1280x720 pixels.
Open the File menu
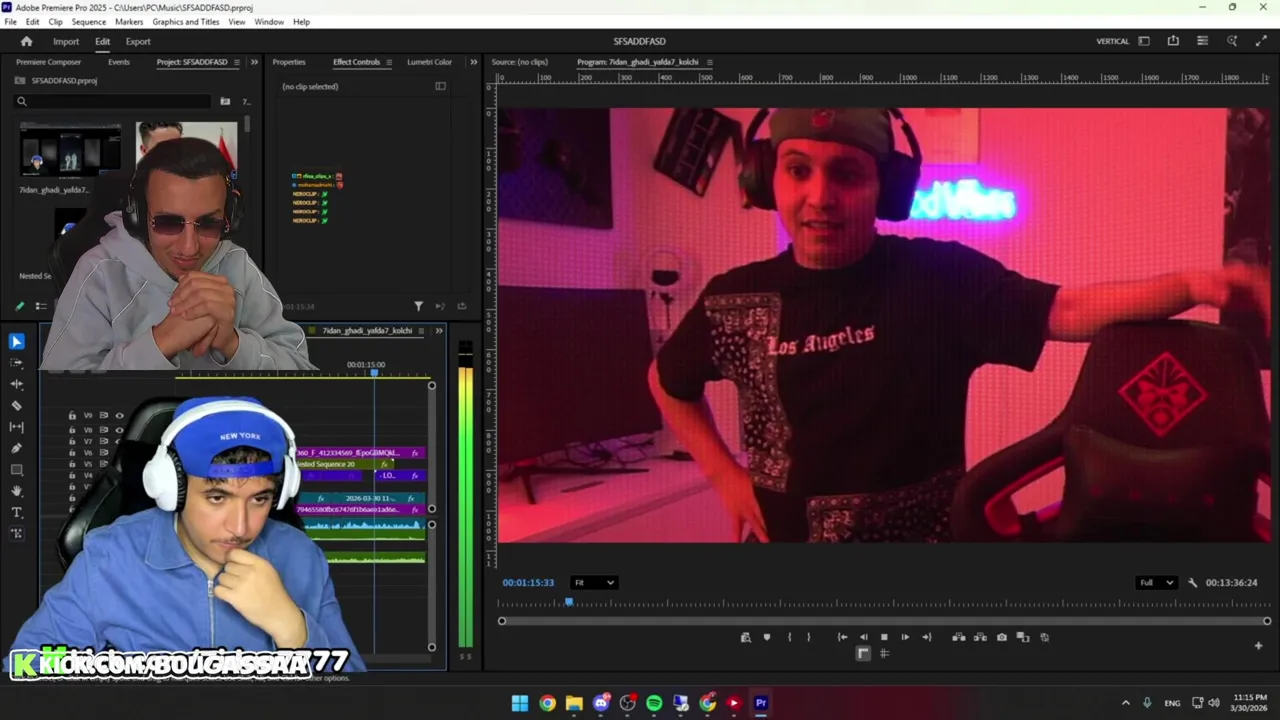click(10, 22)
